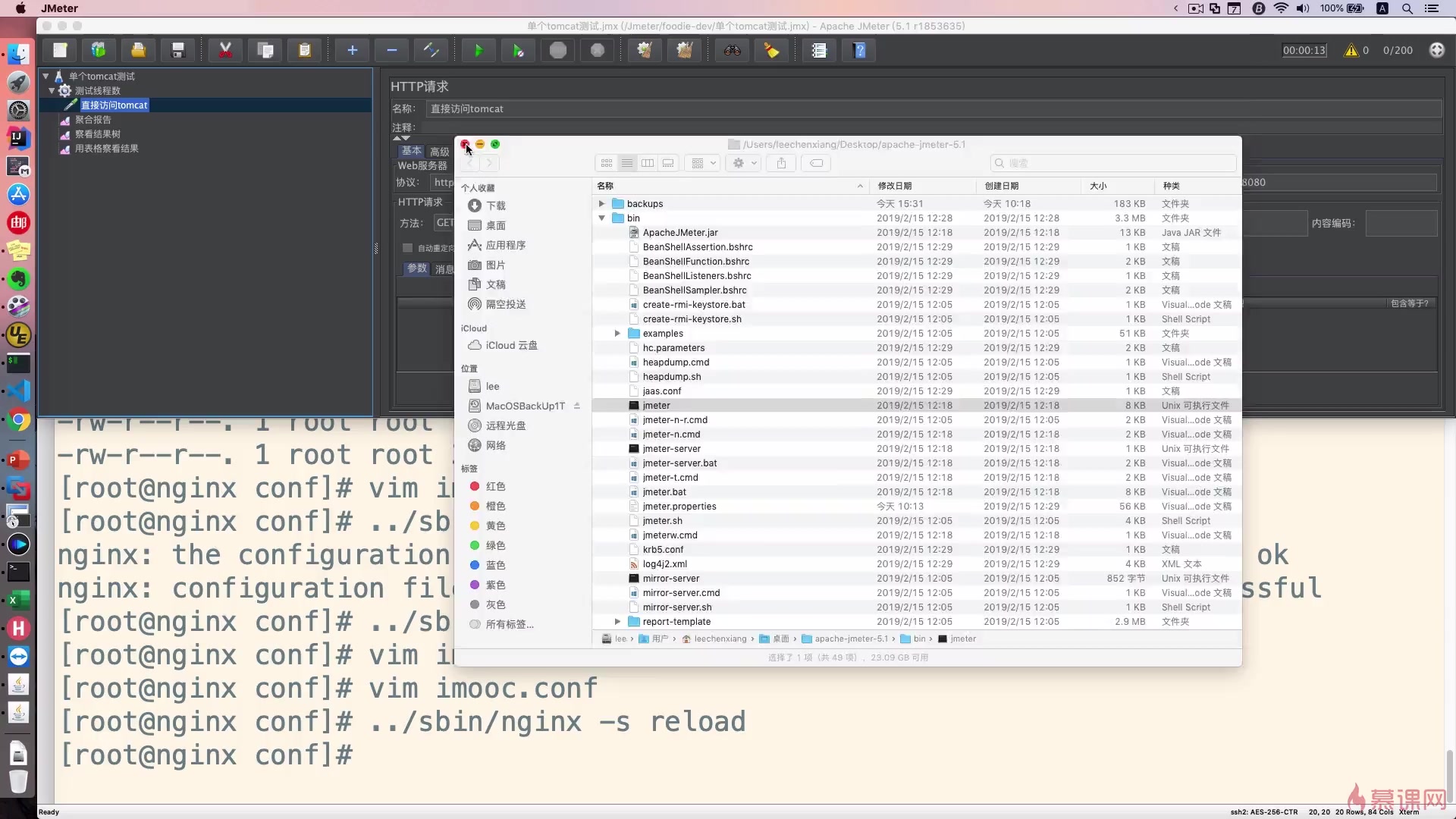Click the Clear results broom icon

pyautogui.click(x=645, y=50)
